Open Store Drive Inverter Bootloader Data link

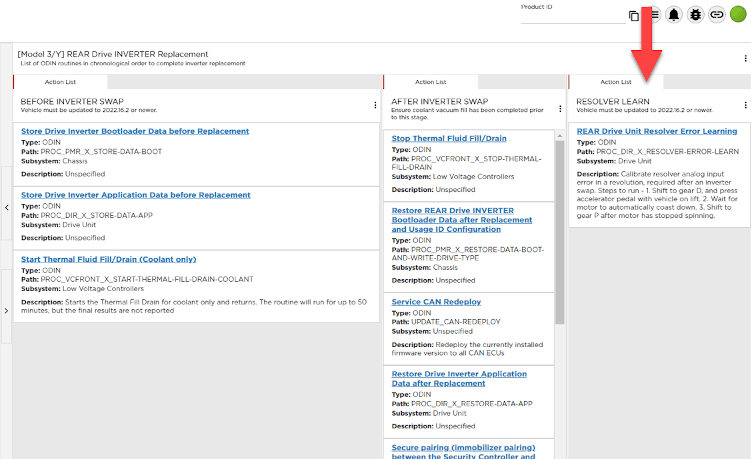(135, 131)
